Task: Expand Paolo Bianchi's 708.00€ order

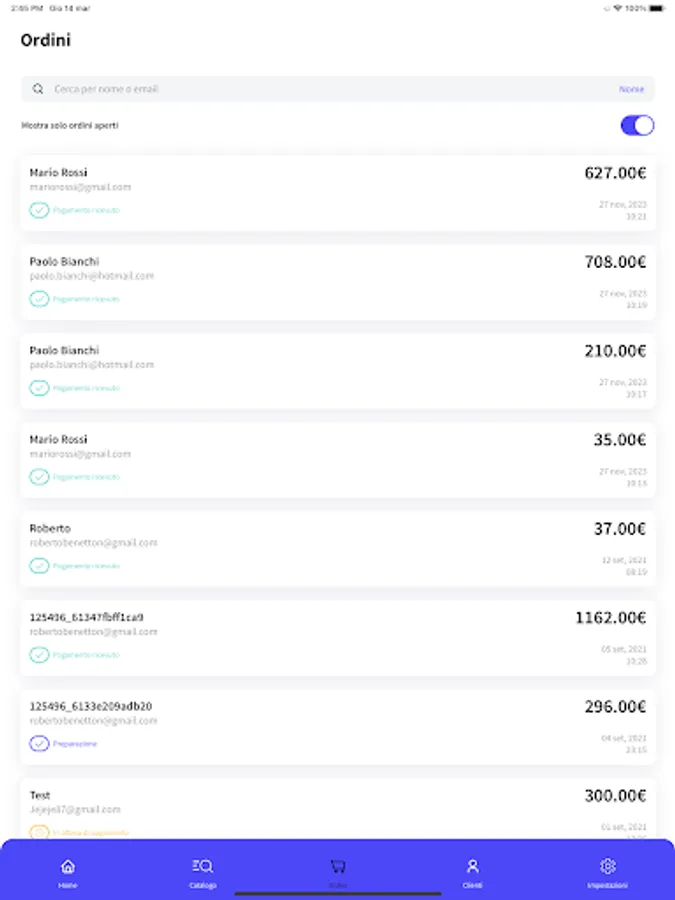Action: (x=337, y=280)
